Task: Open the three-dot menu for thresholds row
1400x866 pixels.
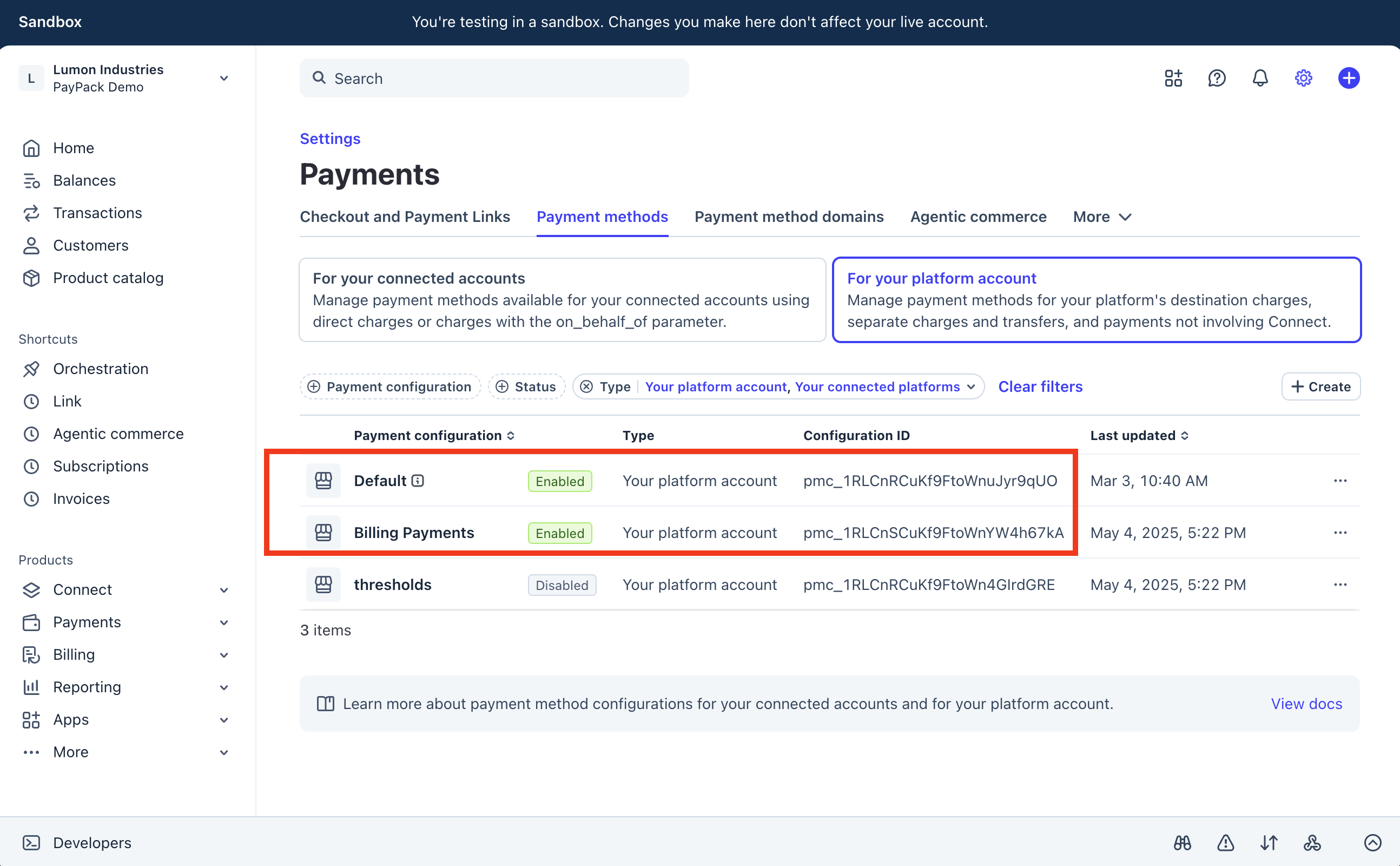Action: click(x=1340, y=585)
